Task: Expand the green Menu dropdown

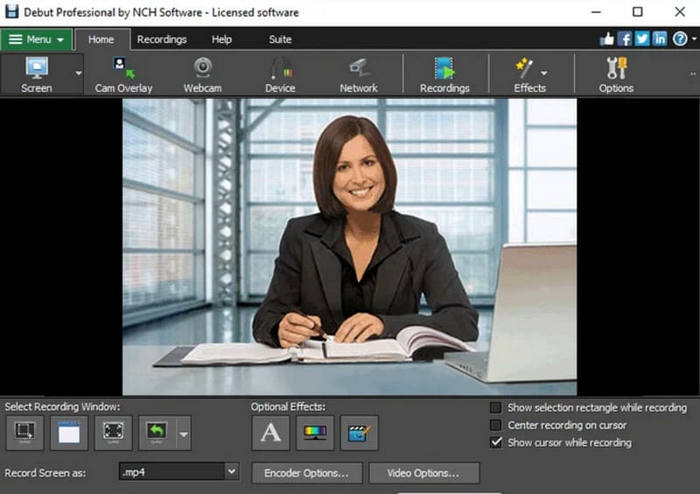Action: click(36, 40)
